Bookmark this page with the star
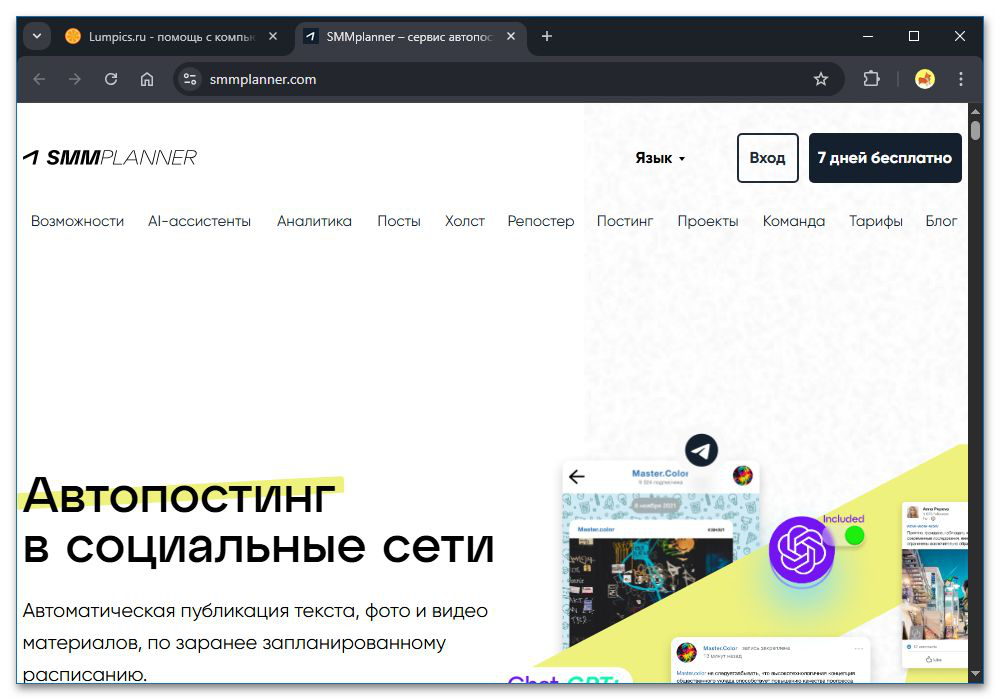Viewport: 1000px width, 700px height. pos(821,79)
